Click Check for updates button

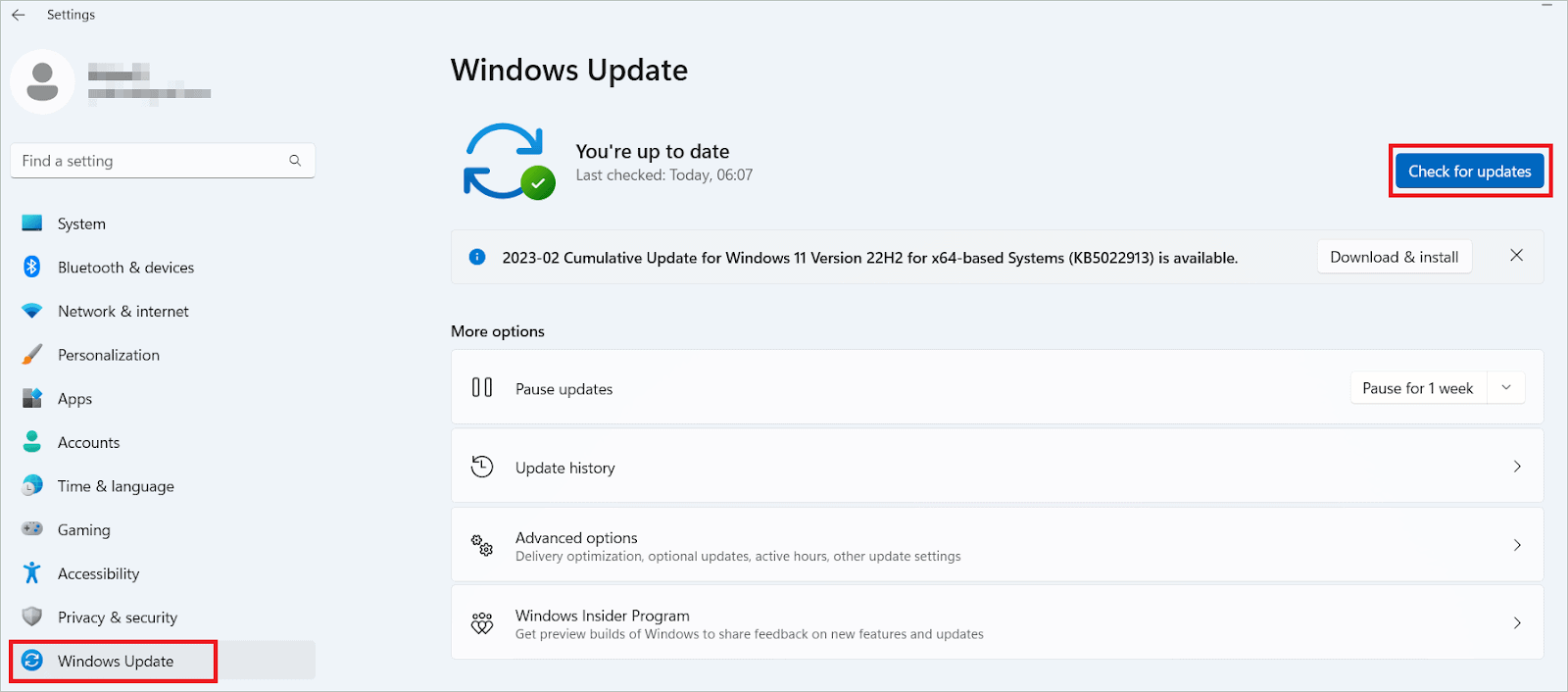click(1470, 172)
